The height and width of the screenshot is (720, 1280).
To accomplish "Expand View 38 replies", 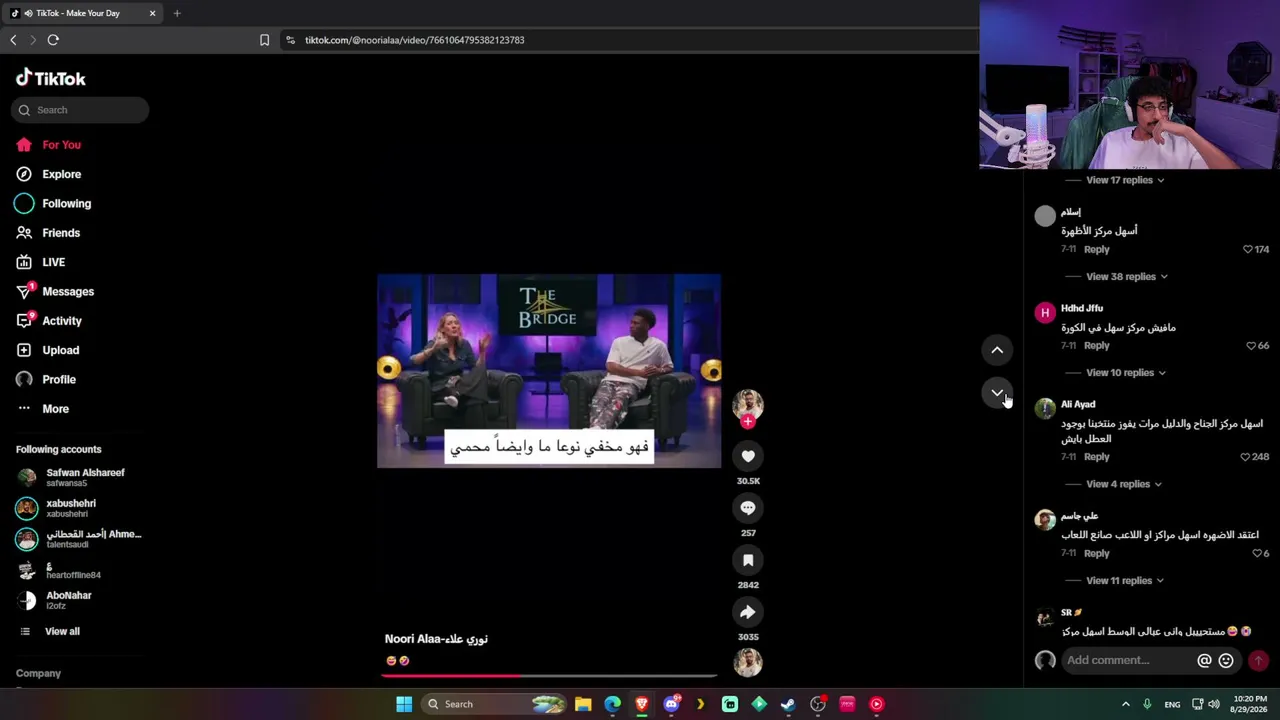I will (1127, 276).
